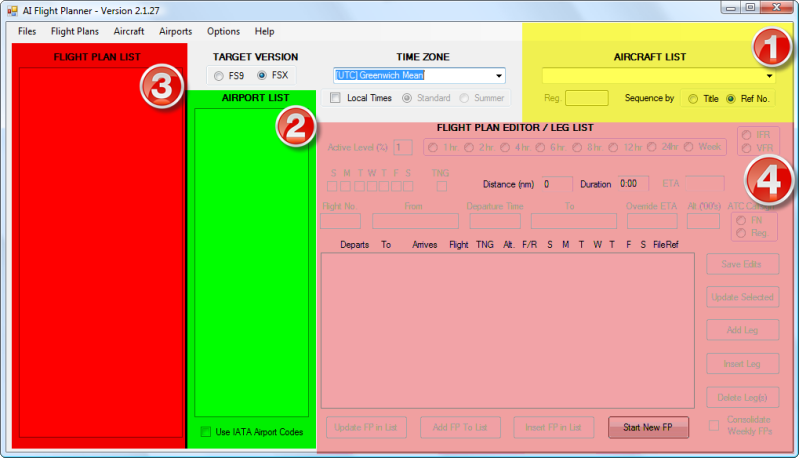Toggle Consolidate Weekly FPs checkbox
Image resolution: width=799 pixels, height=458 pixels.
pos(714,425)
